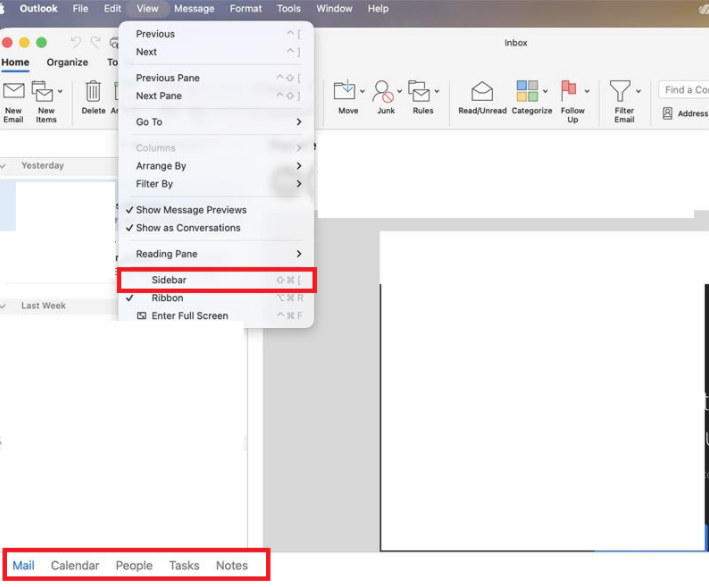Expand the Follow Up dropdown arrow
709x587 pixels.
coord(587,91)
